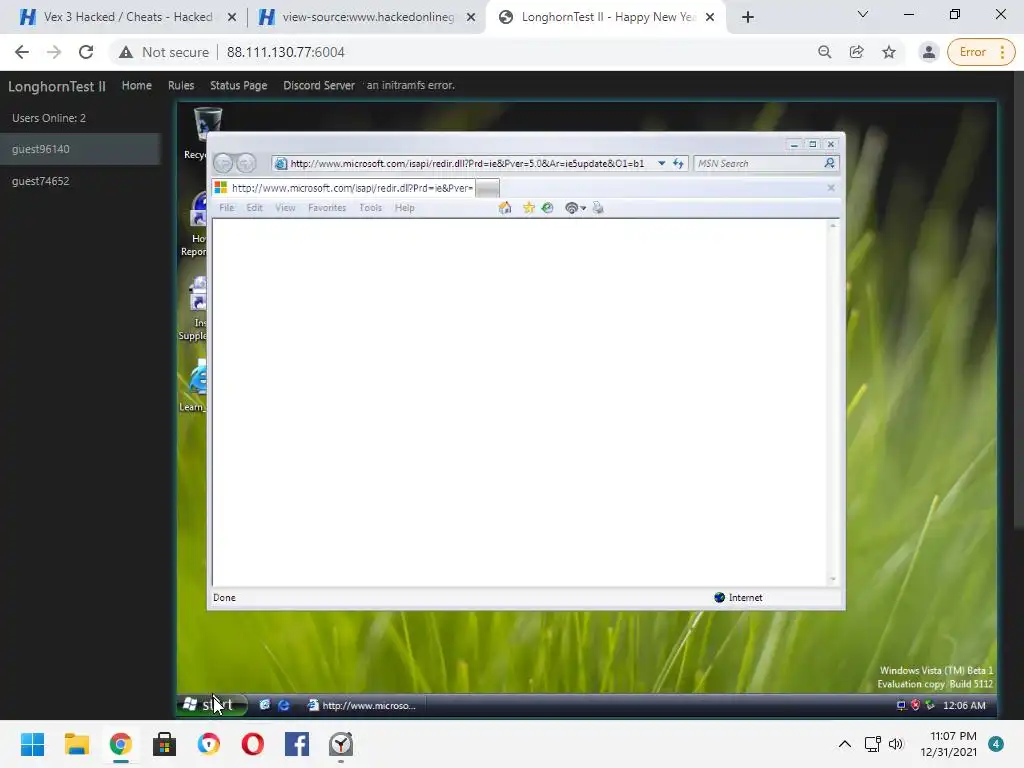Click the Vista taskbar clock 12:06 AM
The height and width of the screenshot is (768, 1024).
[965, 705]
